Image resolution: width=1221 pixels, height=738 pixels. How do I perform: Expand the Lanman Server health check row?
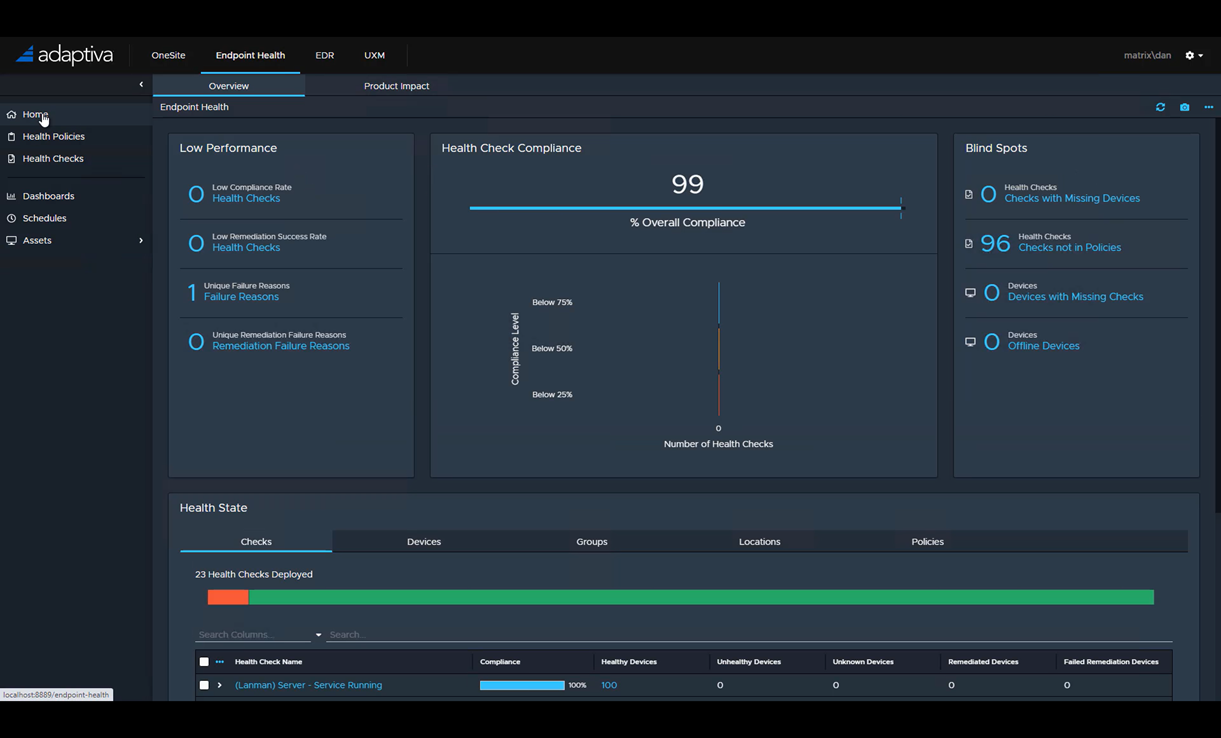(x=221, y=685)
